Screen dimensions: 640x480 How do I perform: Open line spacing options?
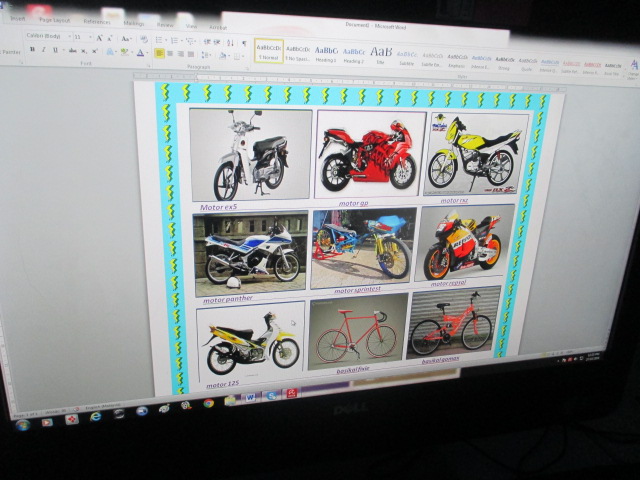pos(206,55)
